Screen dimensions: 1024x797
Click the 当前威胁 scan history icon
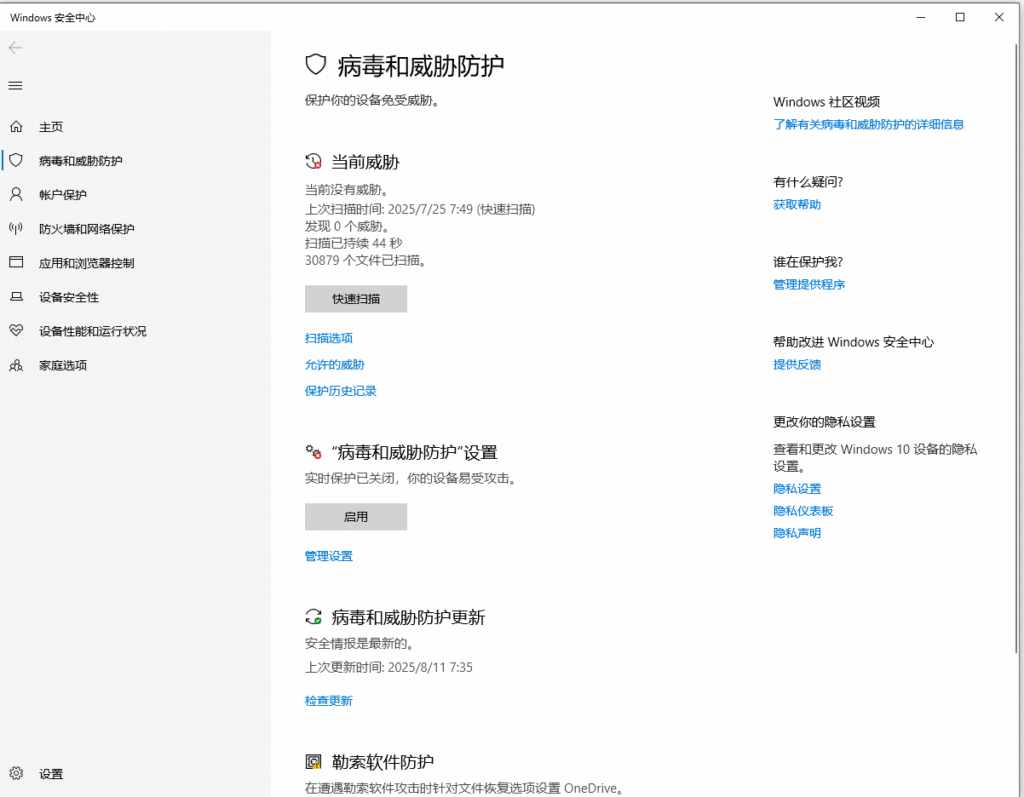313,161
